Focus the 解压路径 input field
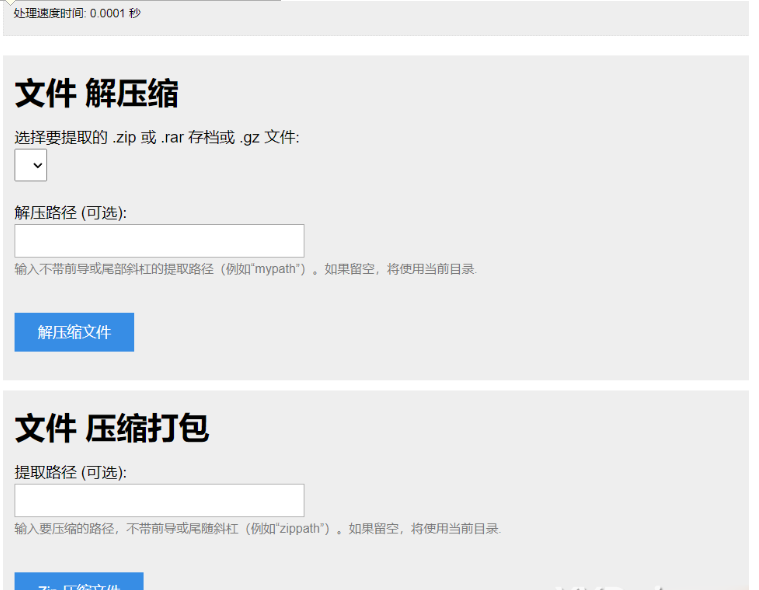 coord(159,241)
